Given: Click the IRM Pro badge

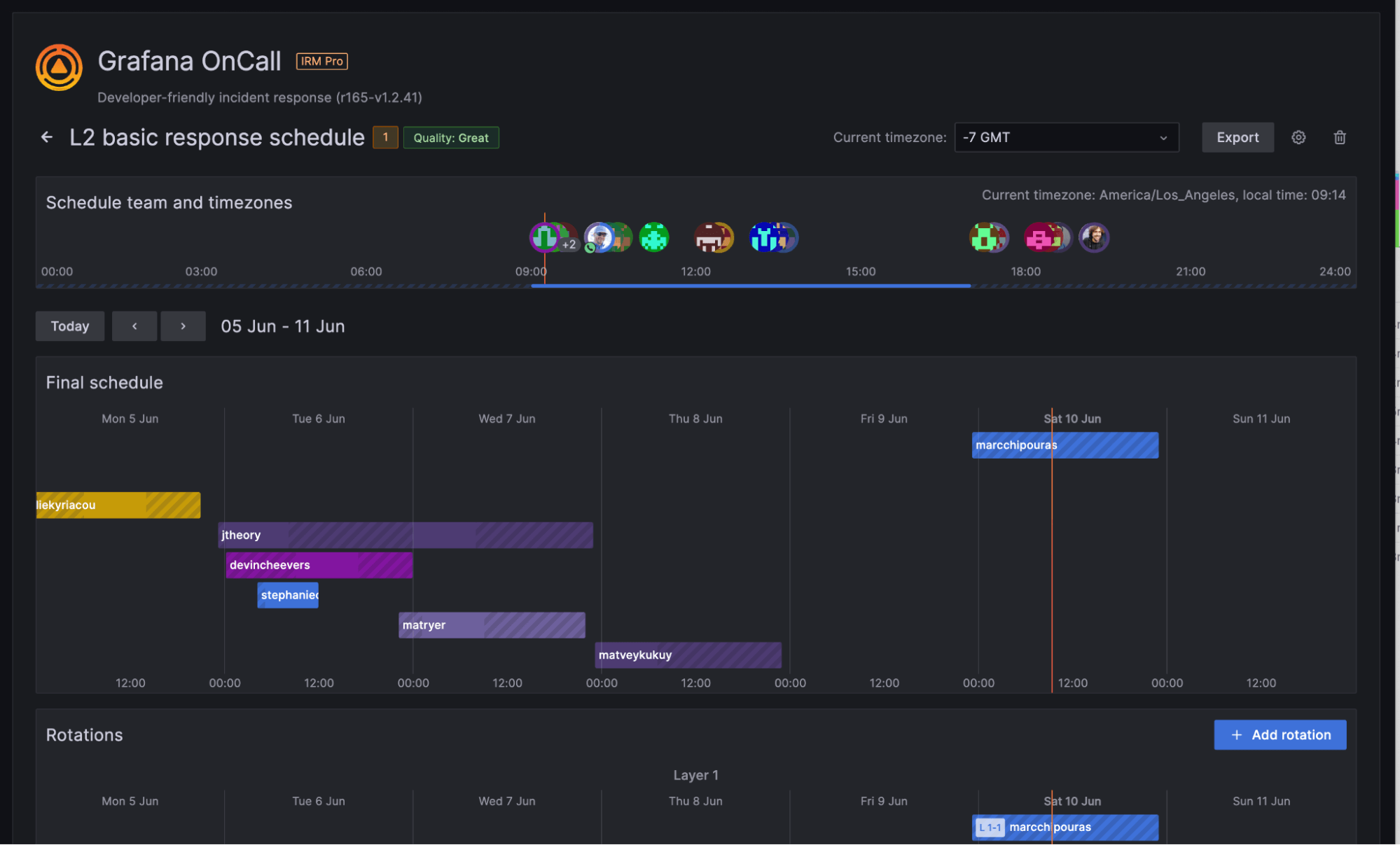Looking at the screenshot, I should pyautogui.click(x=321, y=61).
